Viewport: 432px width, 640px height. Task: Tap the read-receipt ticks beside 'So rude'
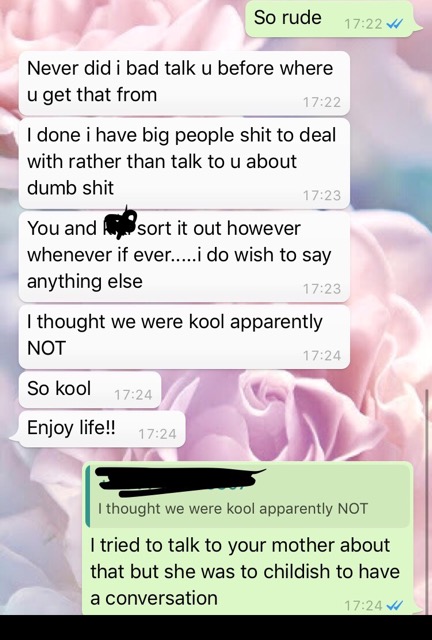pyautogui.click(x=394, y=24)
